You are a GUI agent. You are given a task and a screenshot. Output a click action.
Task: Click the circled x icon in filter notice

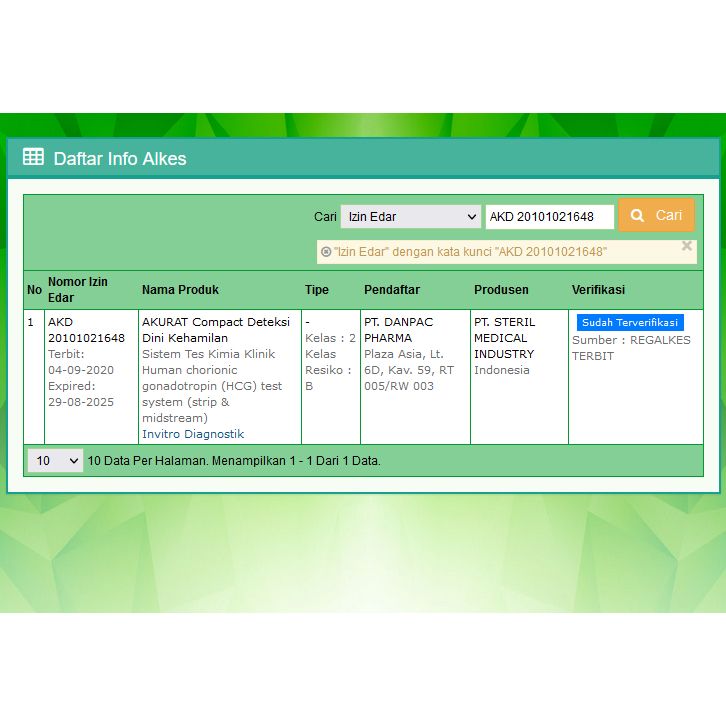[326, 251]
